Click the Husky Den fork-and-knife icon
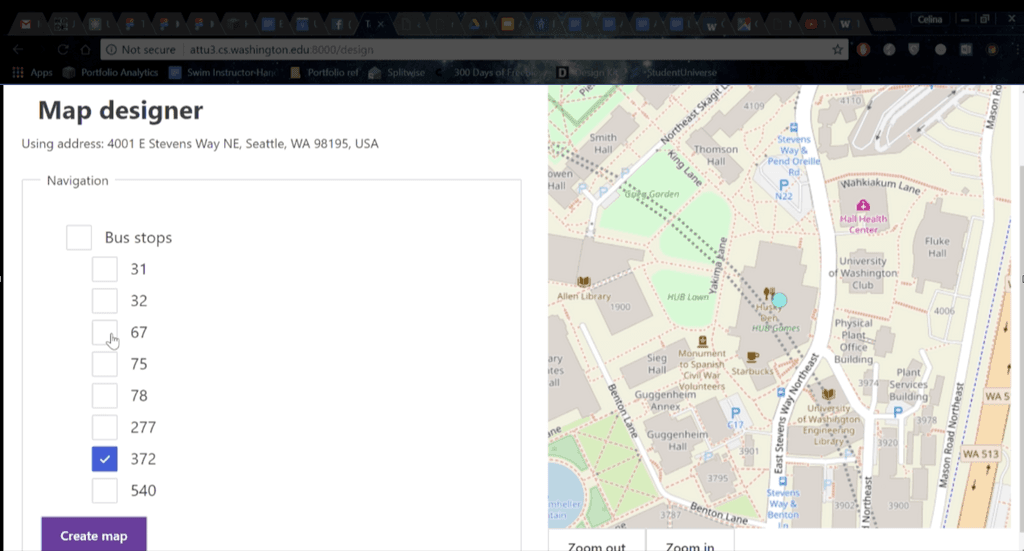 tap(769, 293)
